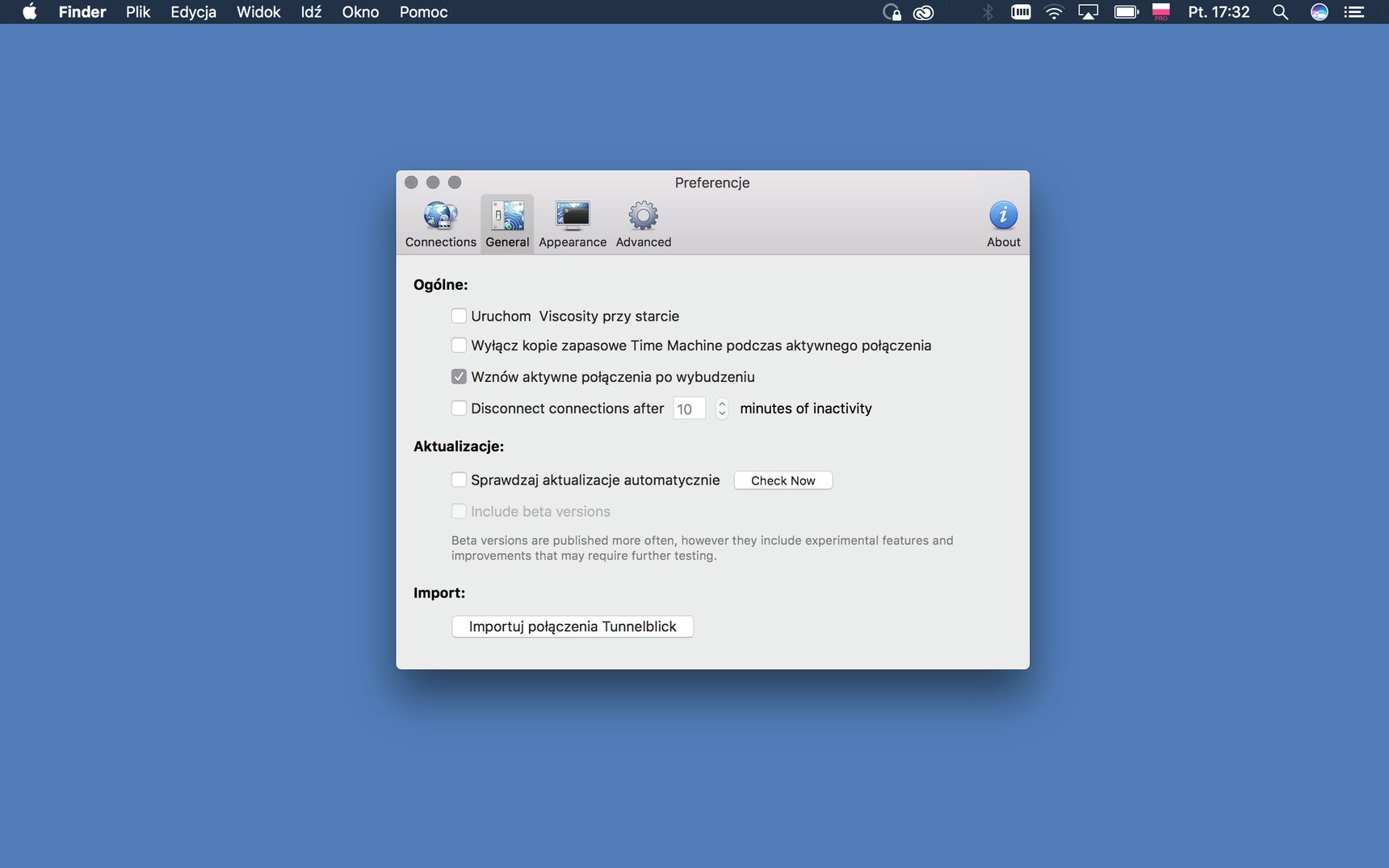Open the Idź menu
This screenshot has width=1389, height=868.
[x=311, y=12]
